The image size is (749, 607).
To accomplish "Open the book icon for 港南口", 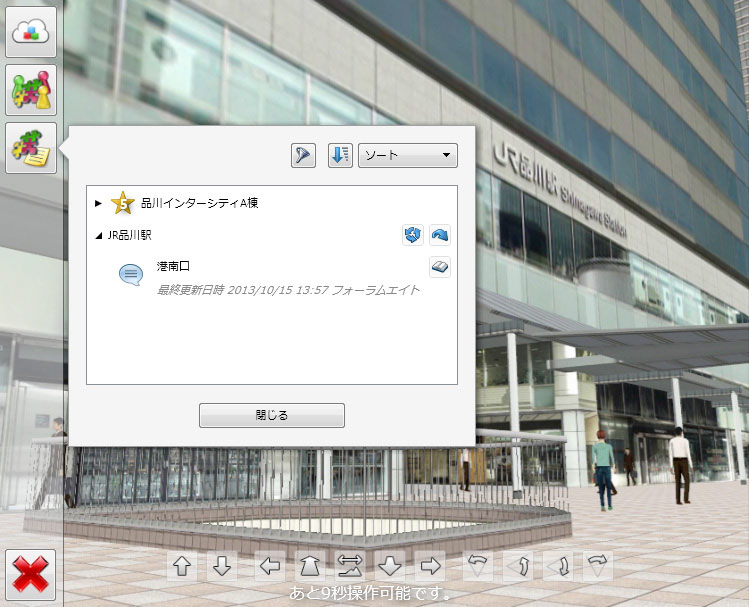I will coord(439,266).
